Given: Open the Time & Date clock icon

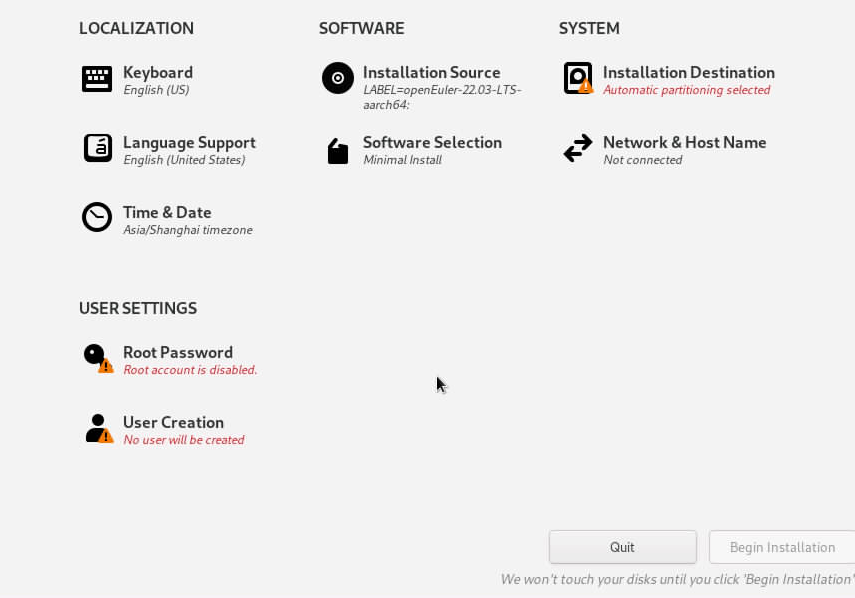Looking at the screenshot, I should tap(97, 218).
